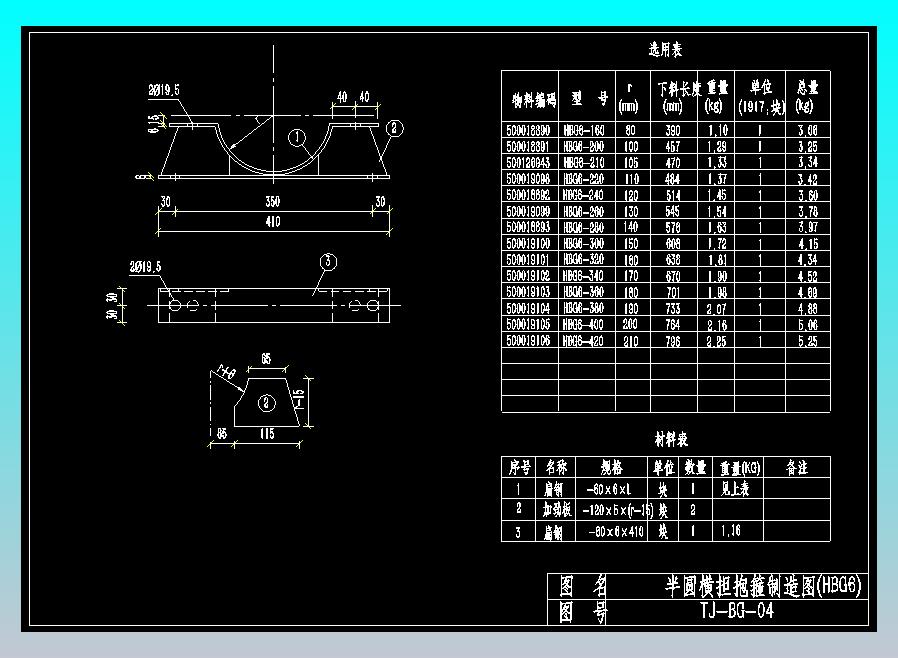
Task: Click the '图名' label in title block
Action: [x=582, y=586]
